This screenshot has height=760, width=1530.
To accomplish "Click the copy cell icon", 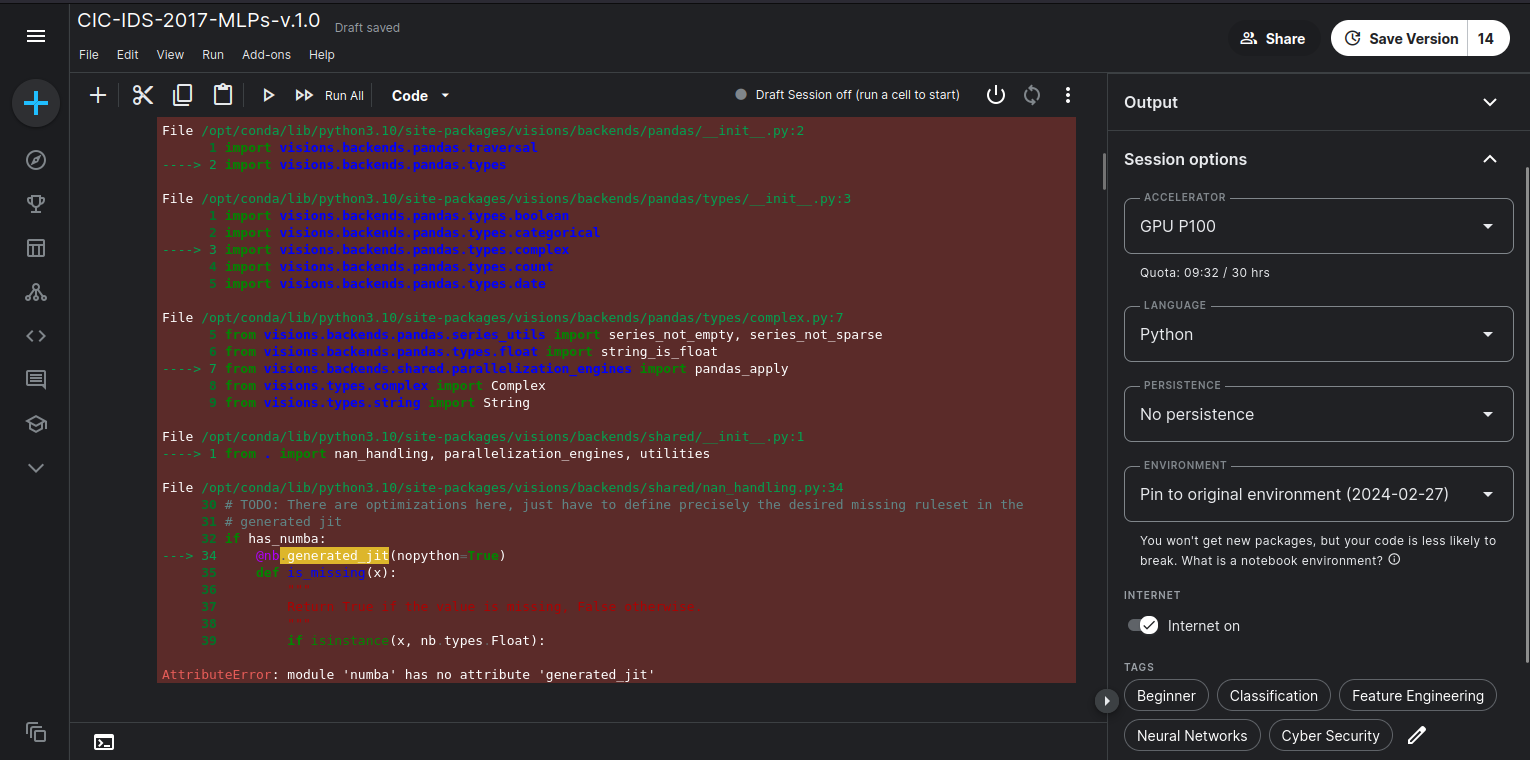I will click(x=183, y=95).
